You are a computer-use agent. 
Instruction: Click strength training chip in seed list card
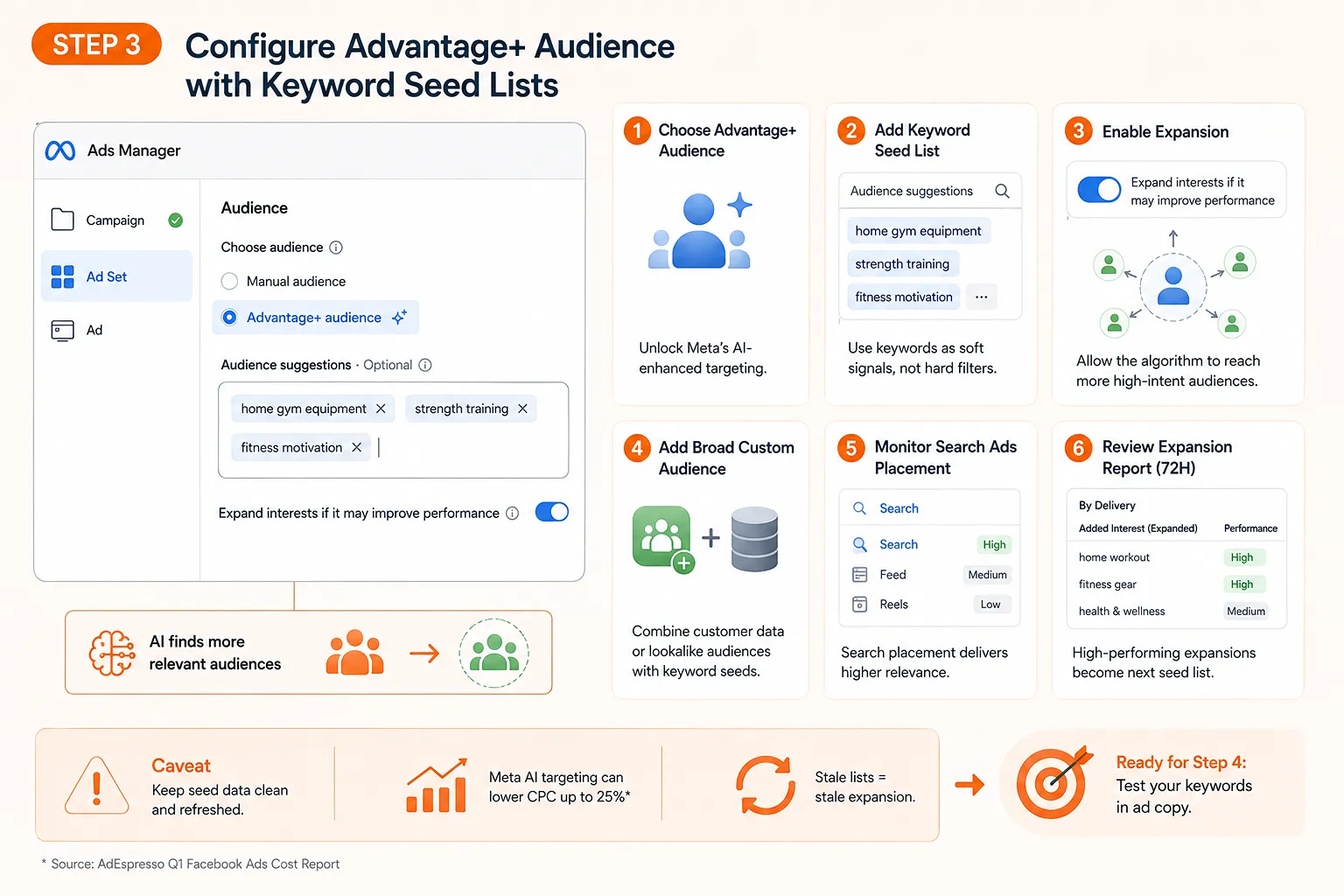pyautogui.click(x=903, y=264)
